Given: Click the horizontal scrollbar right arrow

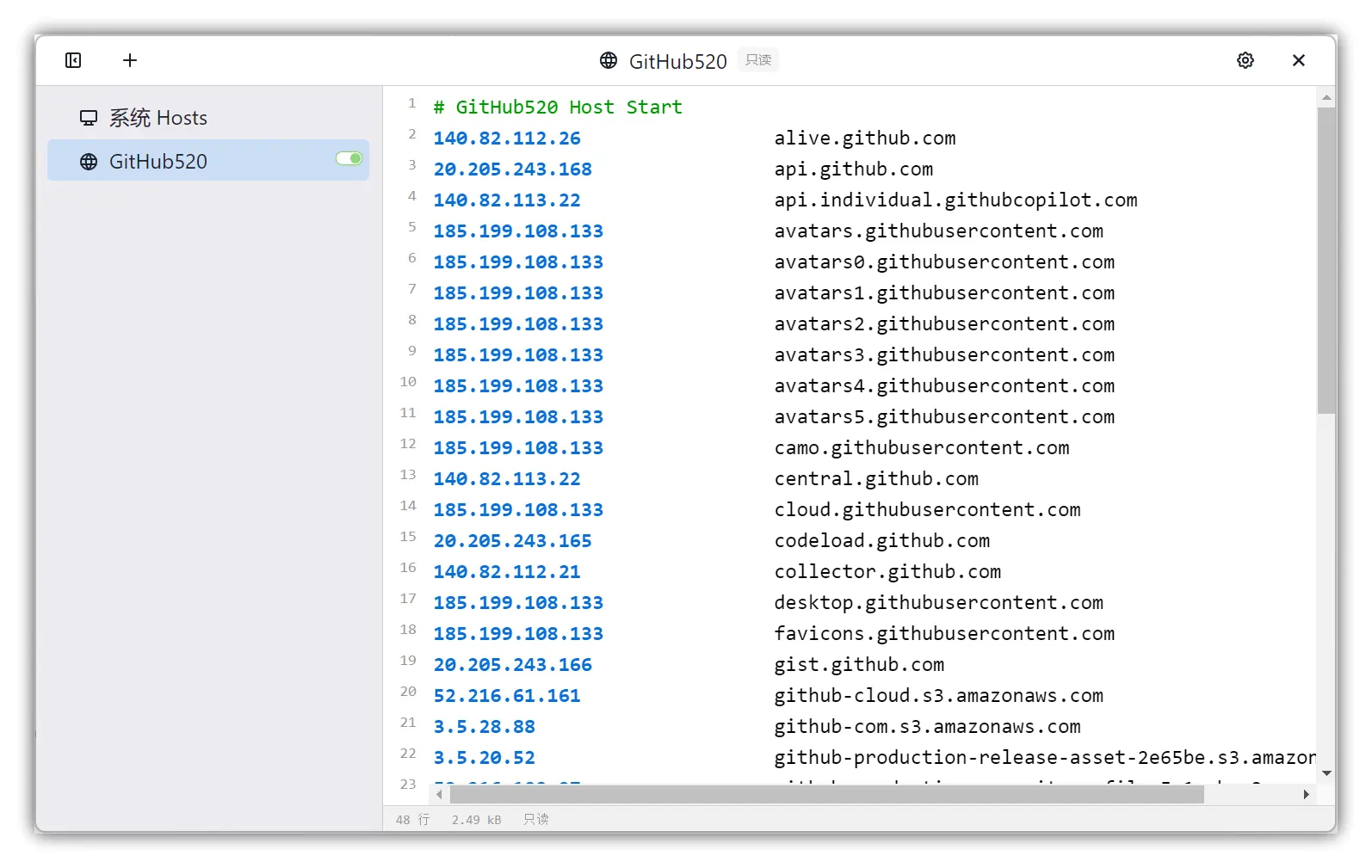Looking at the screenshot, I should [1307, 794].
